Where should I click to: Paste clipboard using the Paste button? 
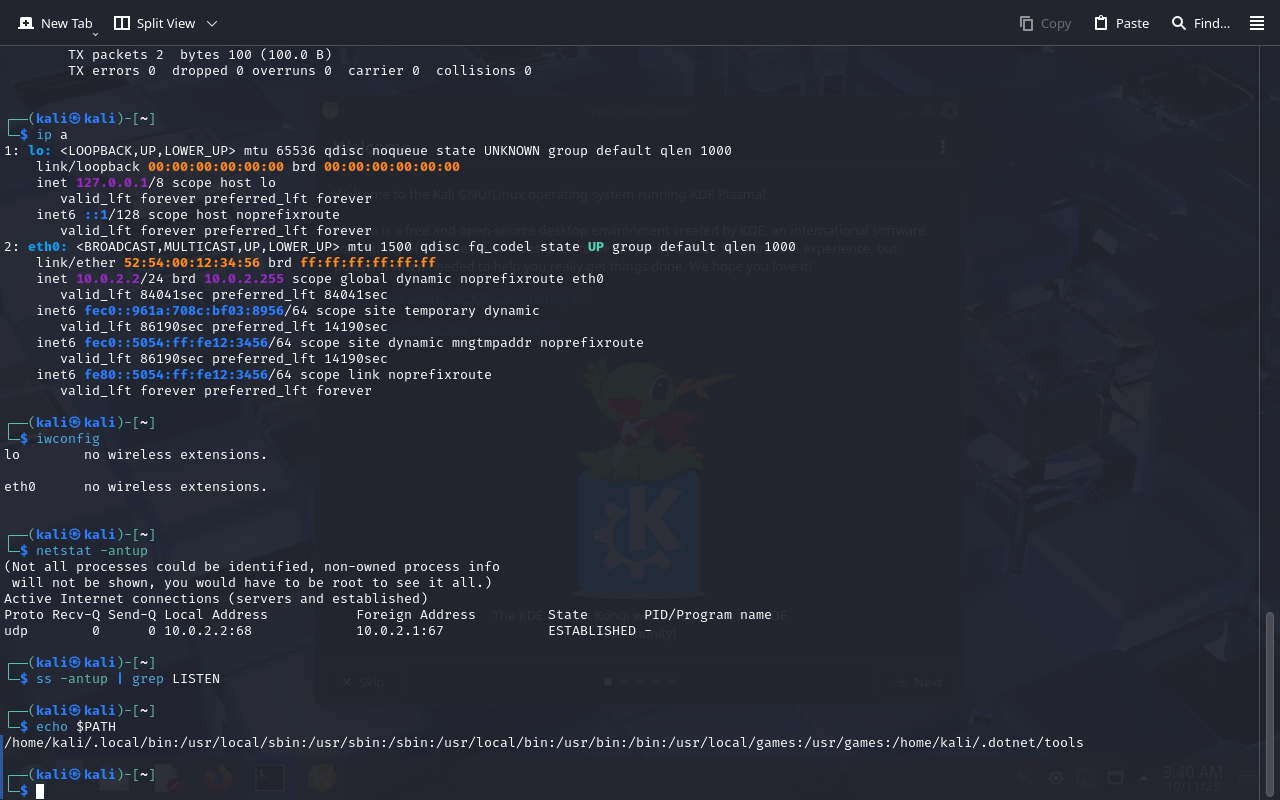click(1121, 23)
